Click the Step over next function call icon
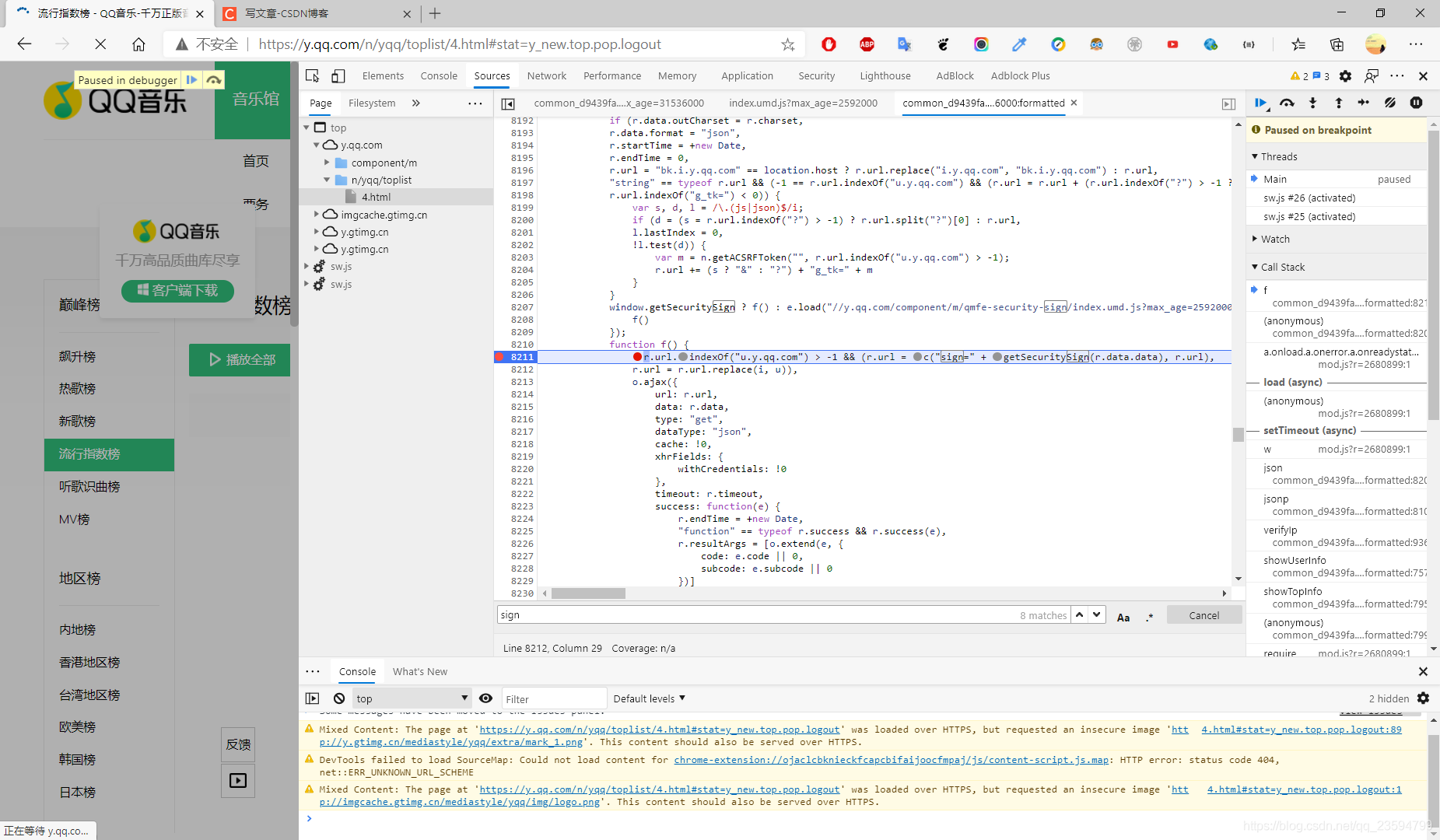 1287,103
